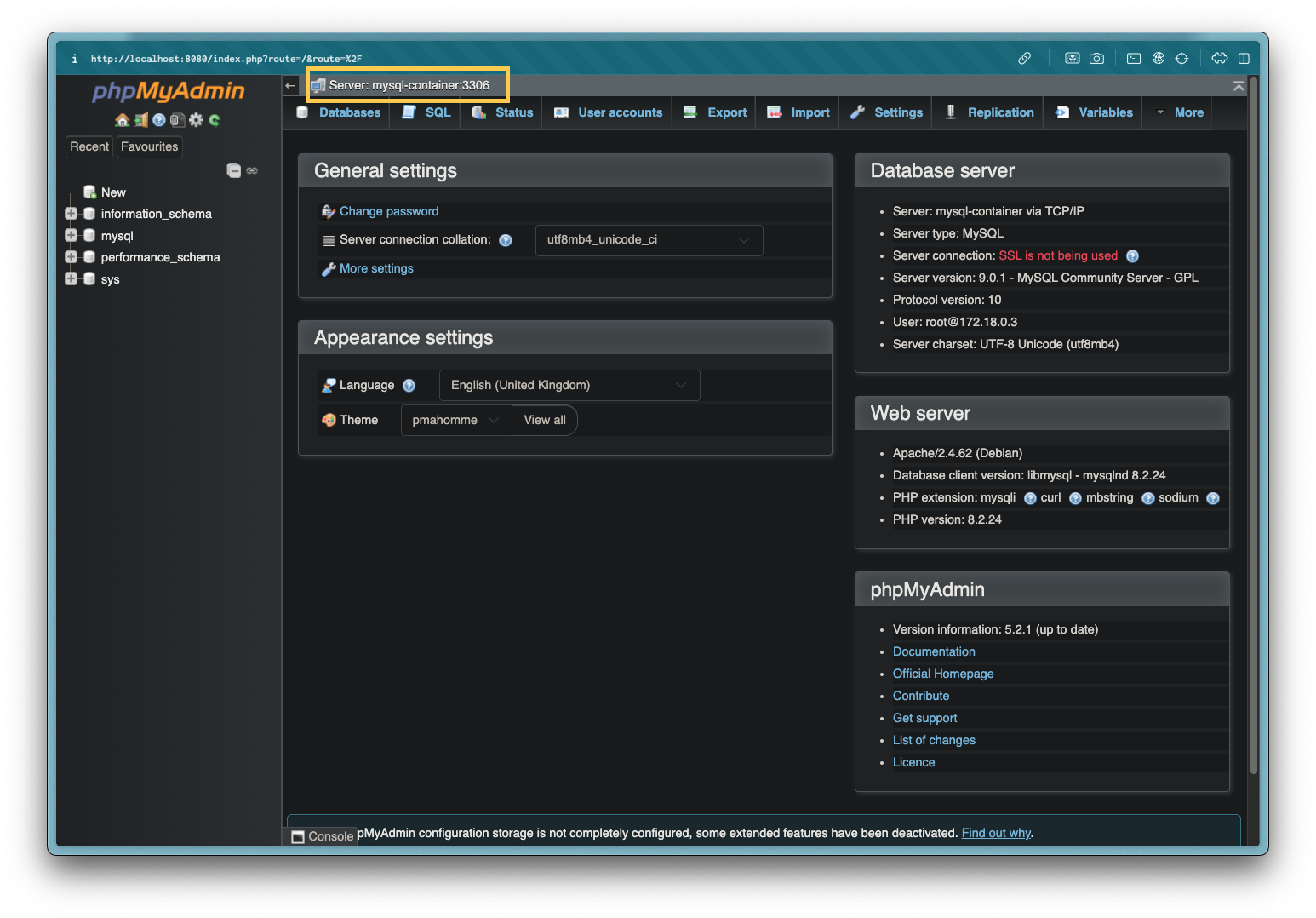1316x918 pixels.
Task: Click the phpMyAdmin logo
Action: pyautogui.click(x=169, y=91)
